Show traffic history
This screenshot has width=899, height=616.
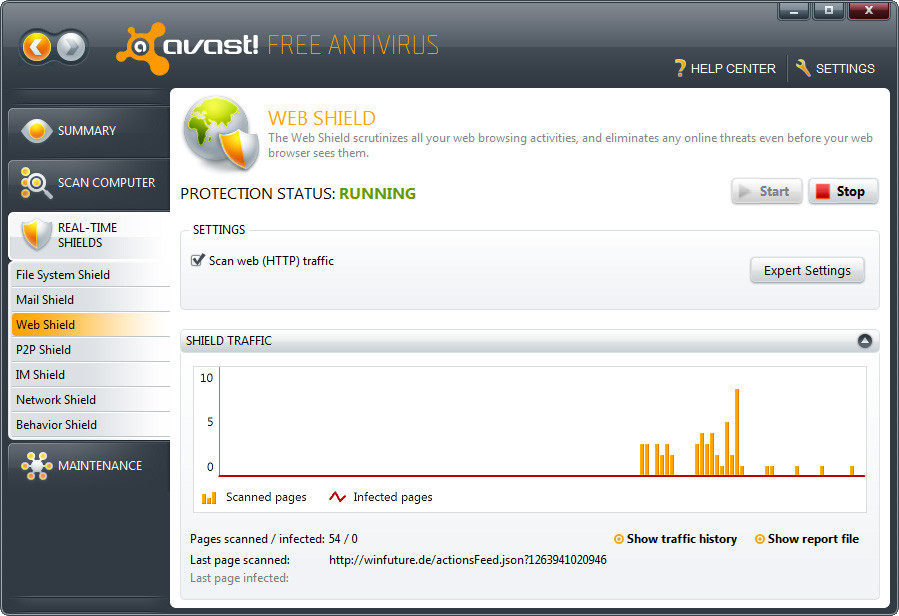[682, 539]
